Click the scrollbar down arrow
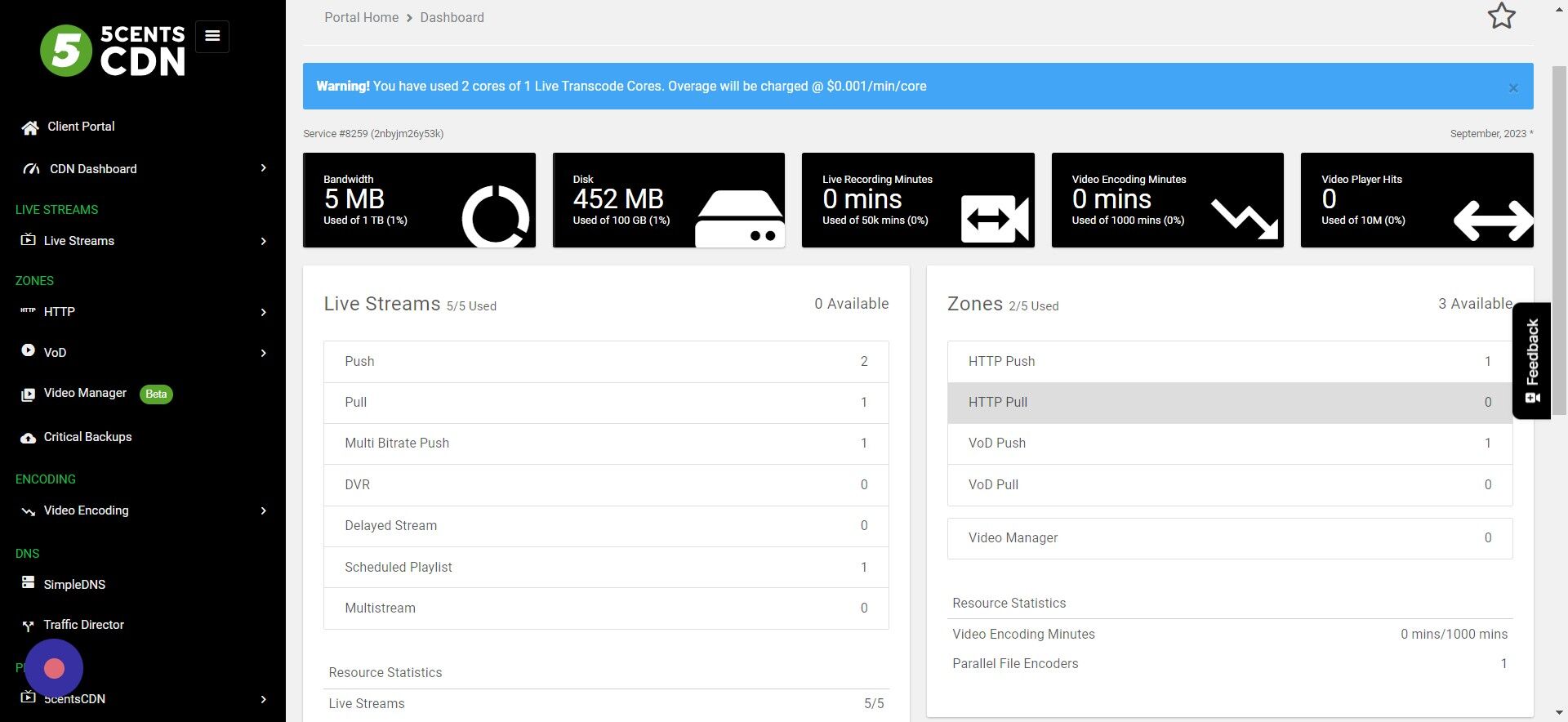Viewport: 1568px width, 722px height. point(1559,713)
